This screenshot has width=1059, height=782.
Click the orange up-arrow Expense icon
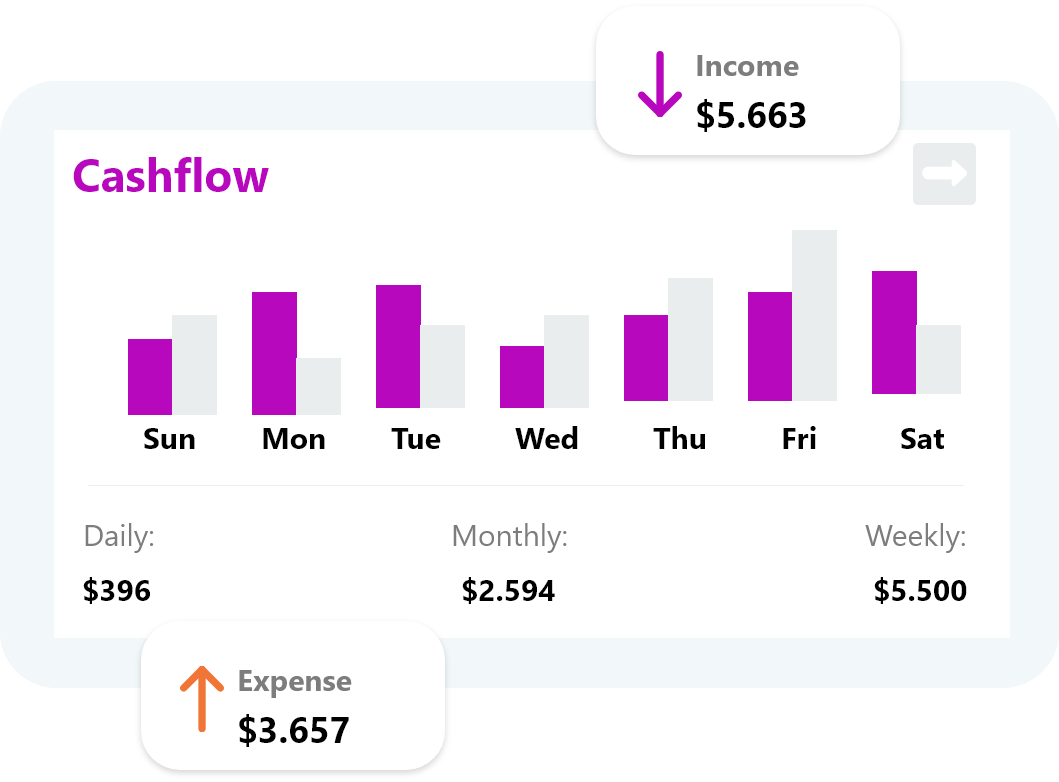201,698
